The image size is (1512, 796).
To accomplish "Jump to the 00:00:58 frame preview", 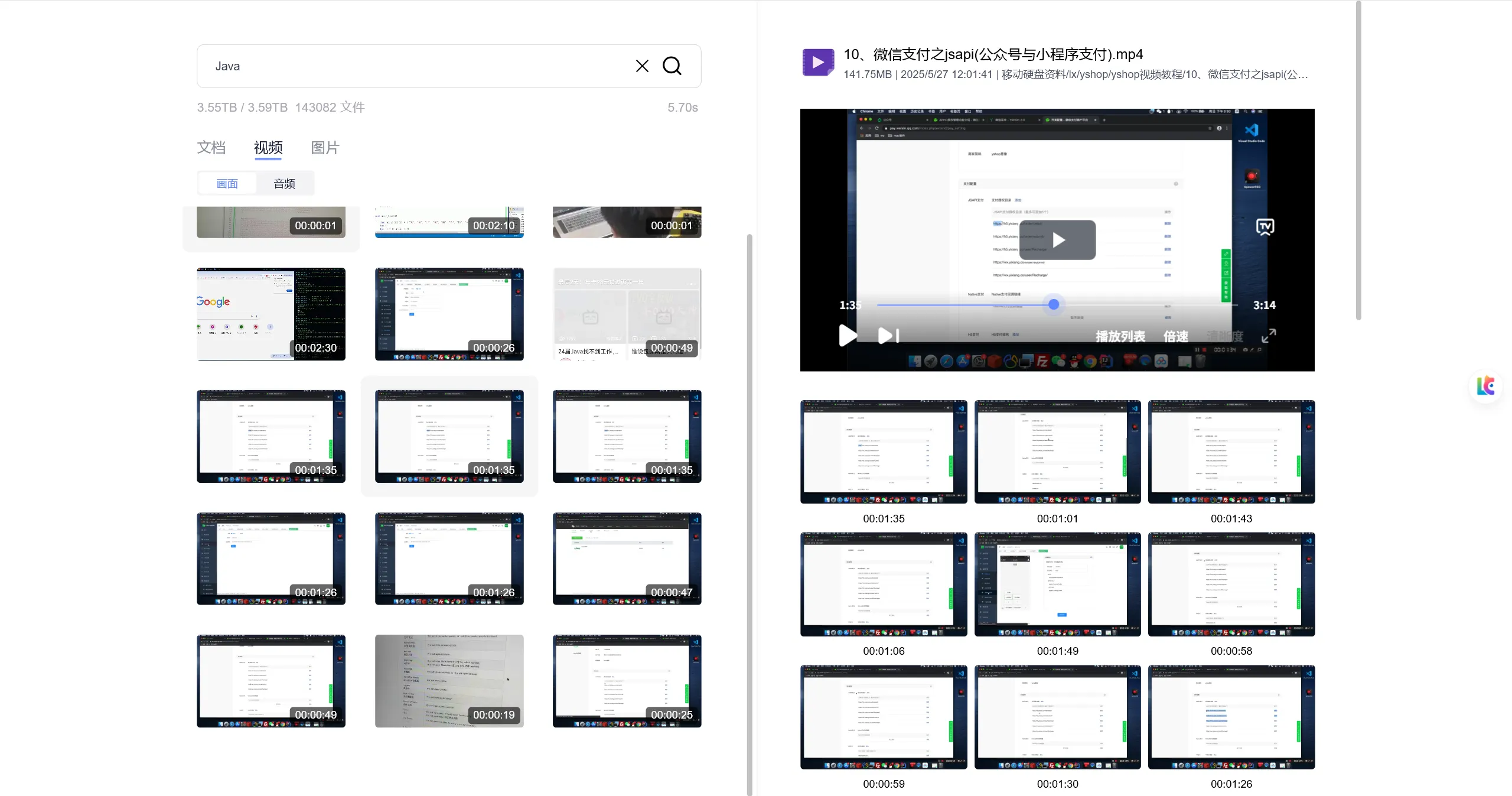I will [1231, 584].
